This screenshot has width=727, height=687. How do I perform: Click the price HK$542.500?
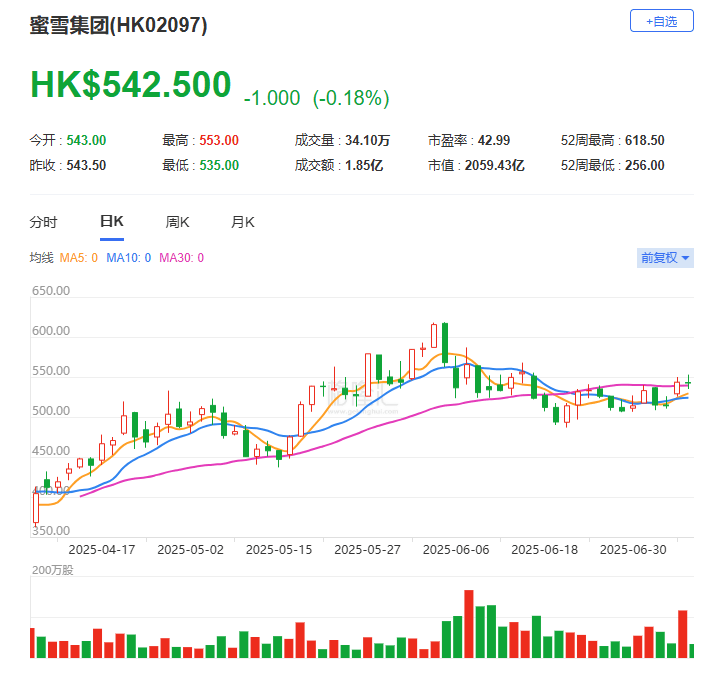click(130, 84)
